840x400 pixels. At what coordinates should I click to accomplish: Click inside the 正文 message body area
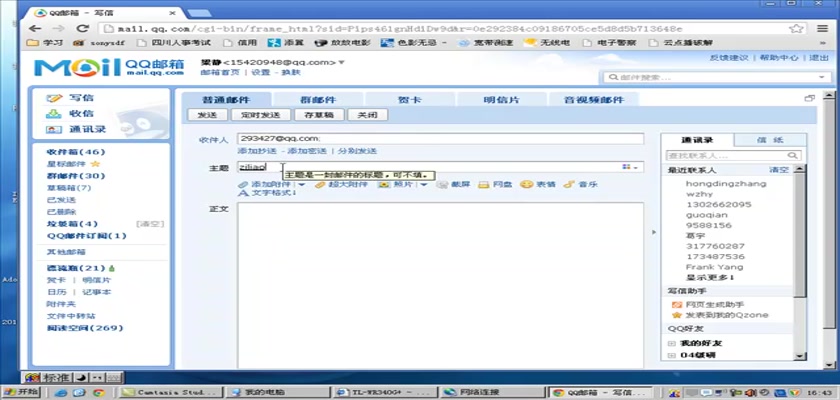440,284
